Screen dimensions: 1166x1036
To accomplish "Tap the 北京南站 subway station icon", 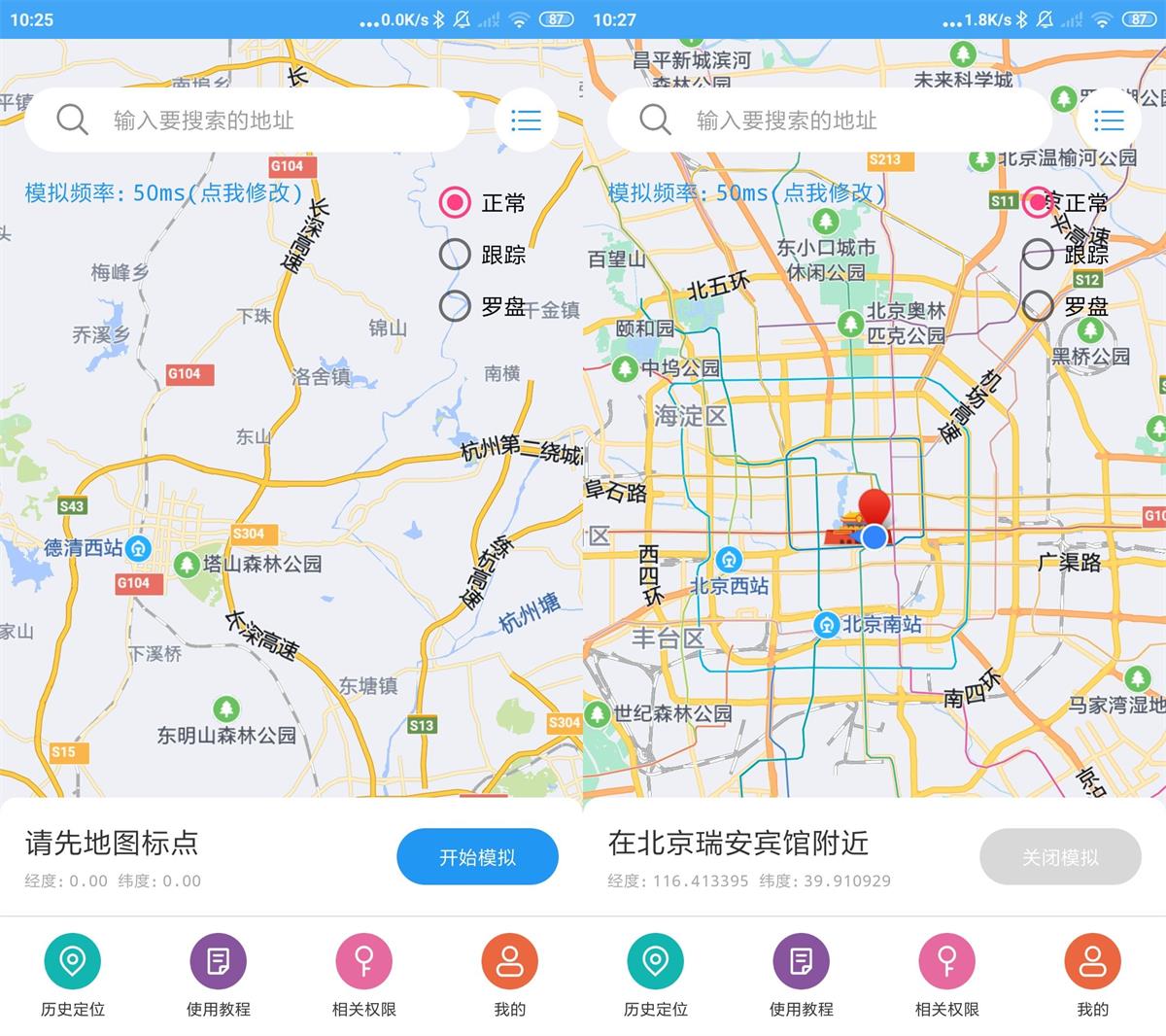I will coord(825,625).
